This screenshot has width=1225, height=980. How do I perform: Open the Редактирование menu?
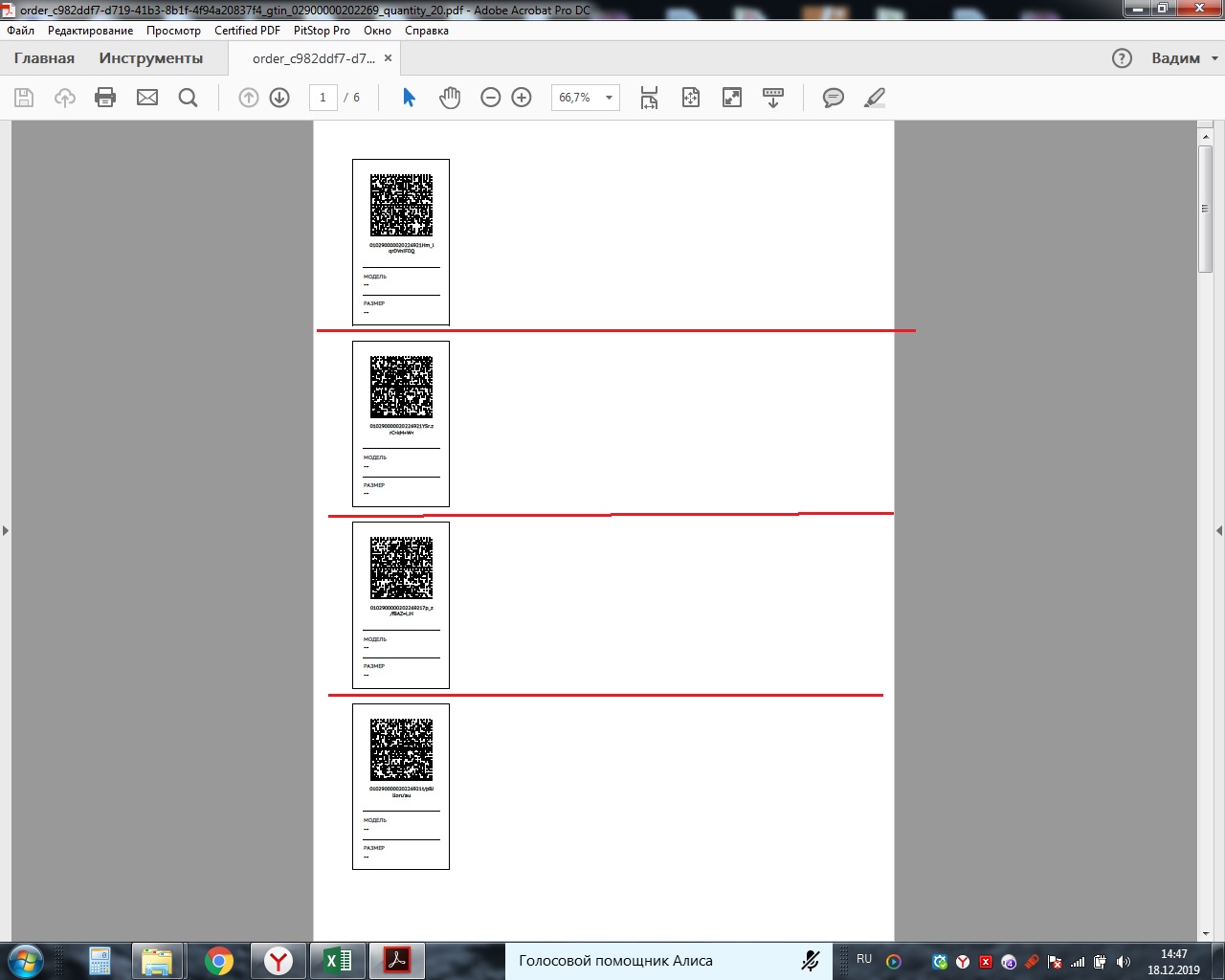pos(91,31)
